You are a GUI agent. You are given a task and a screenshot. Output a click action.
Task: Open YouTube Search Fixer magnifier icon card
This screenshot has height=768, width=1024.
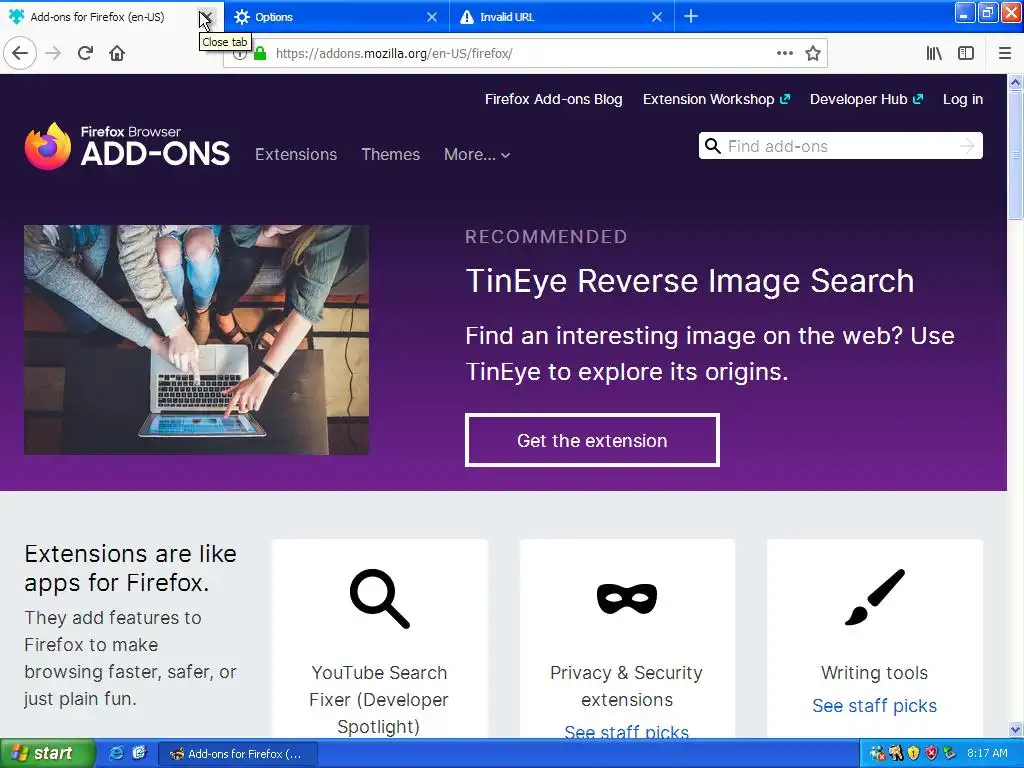click(x=379, y=599)
